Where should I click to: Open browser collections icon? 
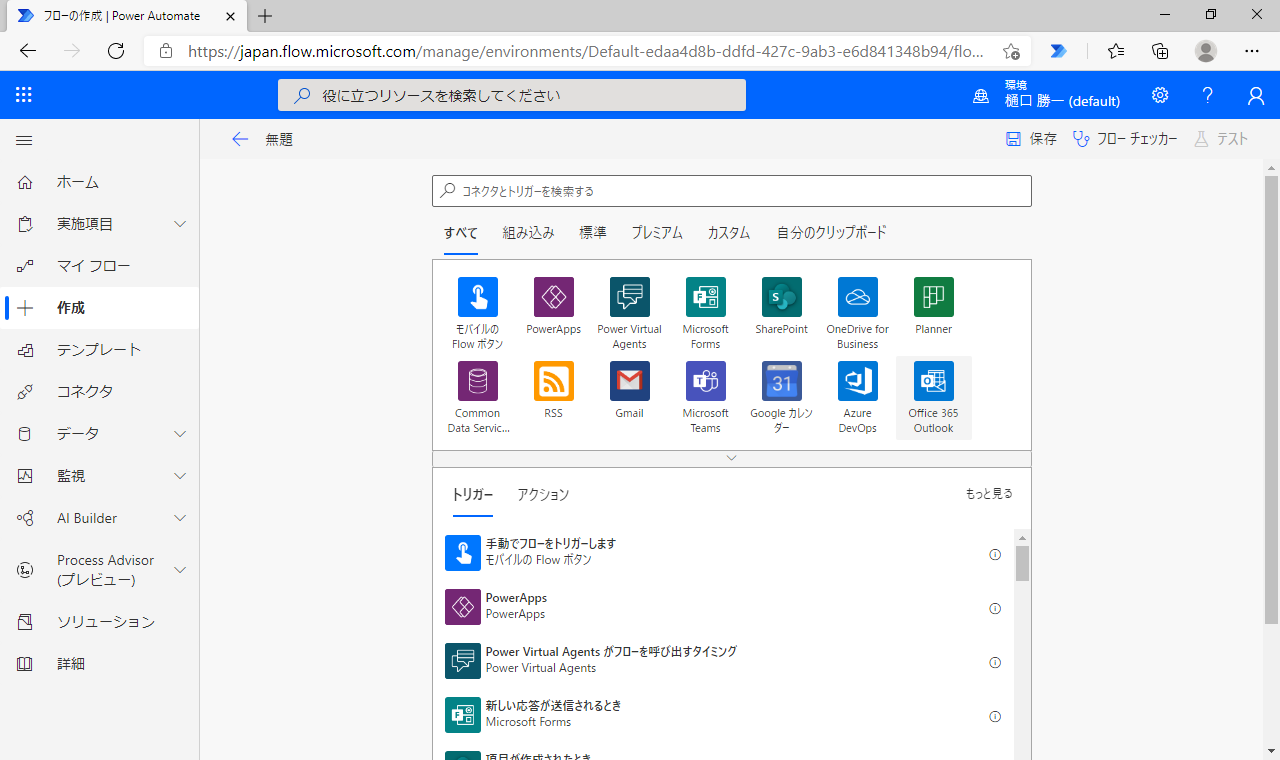[x=1160, y=51]
